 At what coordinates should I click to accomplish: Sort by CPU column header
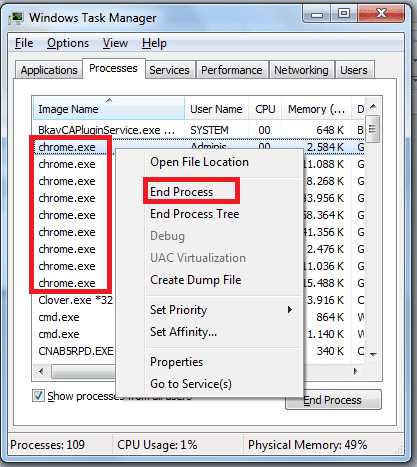[x=265, y=109]
